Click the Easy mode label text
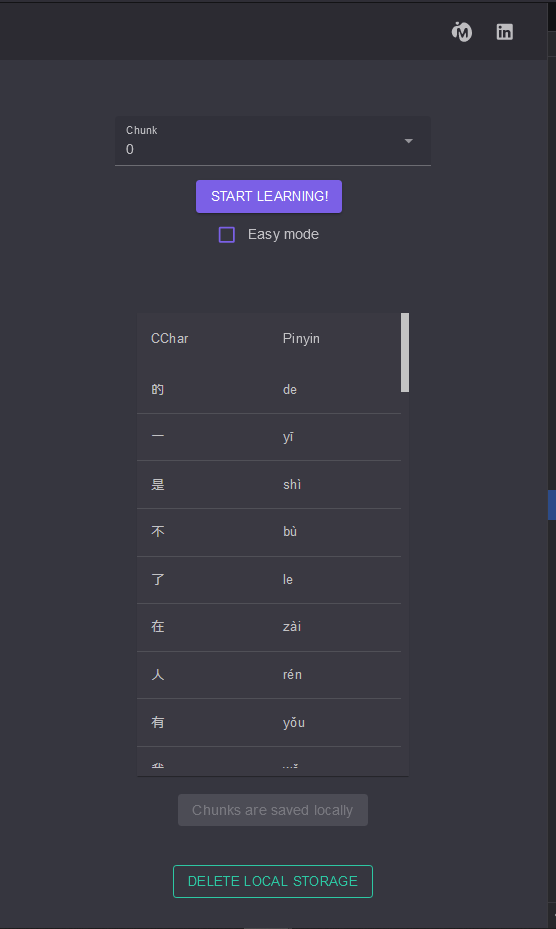 283,235
